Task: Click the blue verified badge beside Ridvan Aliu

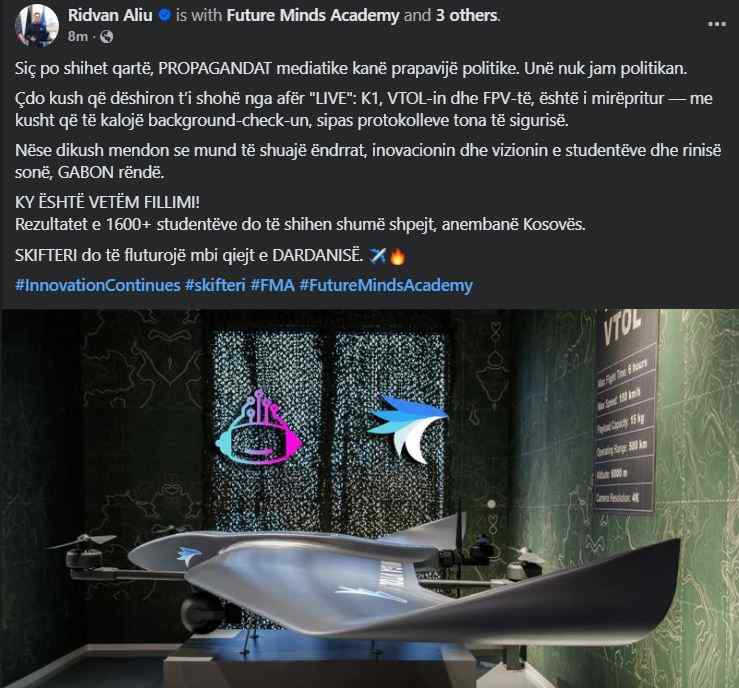Action: coord(164,16)
